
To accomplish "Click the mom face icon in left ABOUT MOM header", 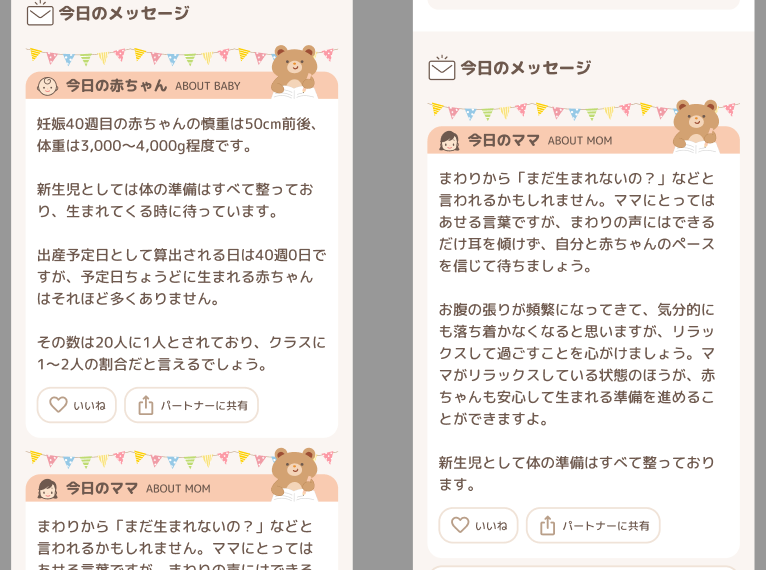I will pyautogui.click(x=47, y=489).
